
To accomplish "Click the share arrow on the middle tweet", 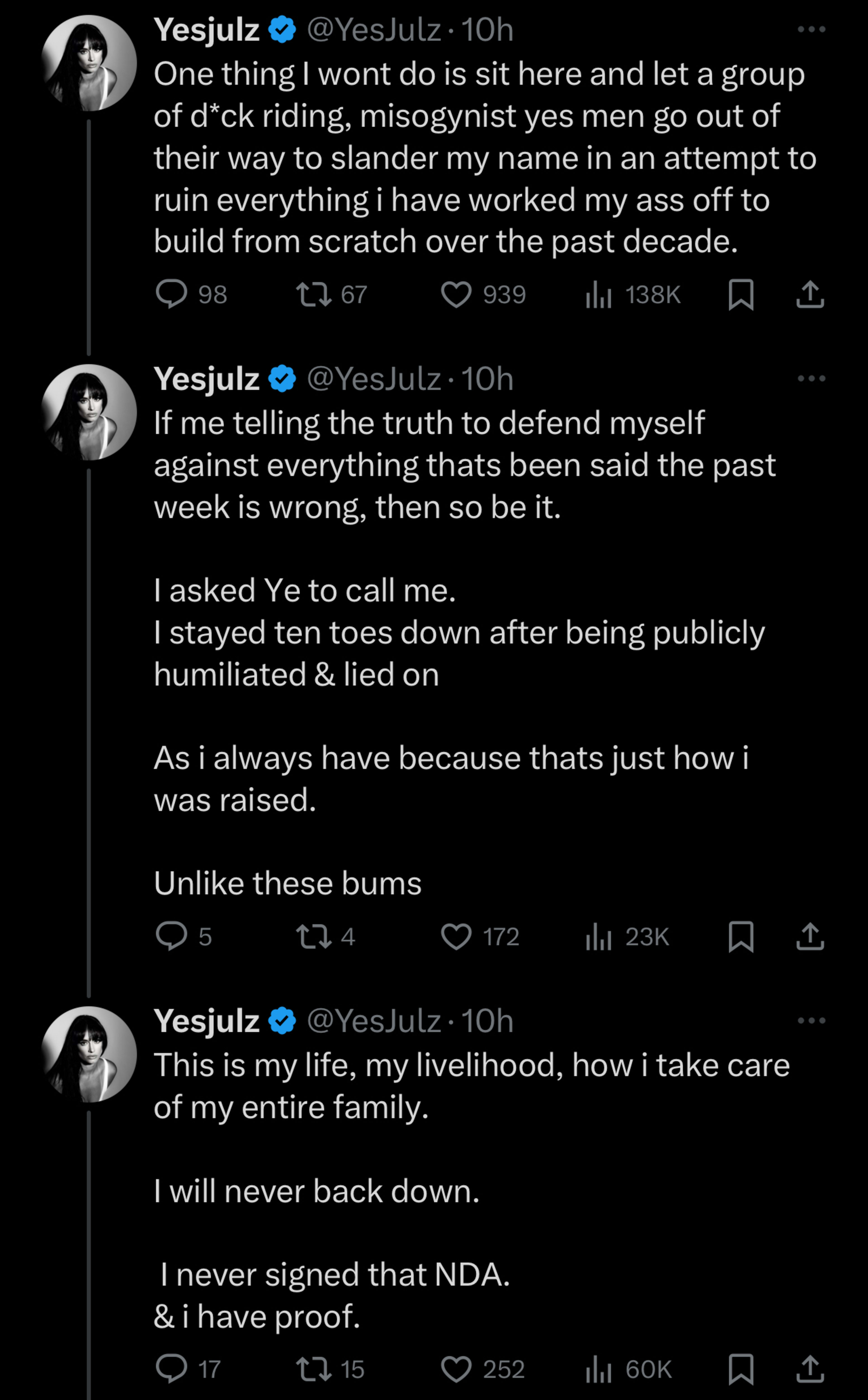I will (x=810, y=937).
